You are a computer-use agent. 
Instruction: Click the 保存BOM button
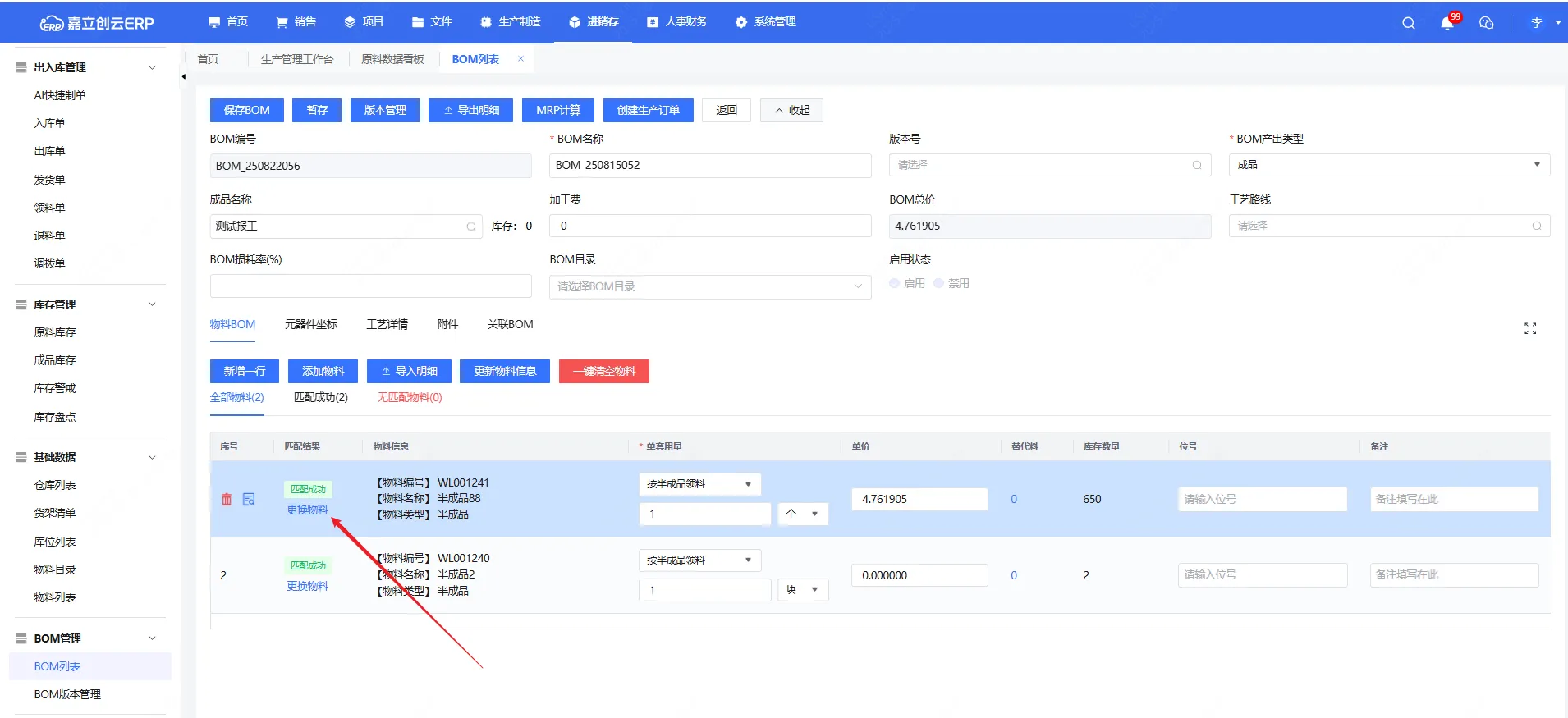tap(246, 110)
